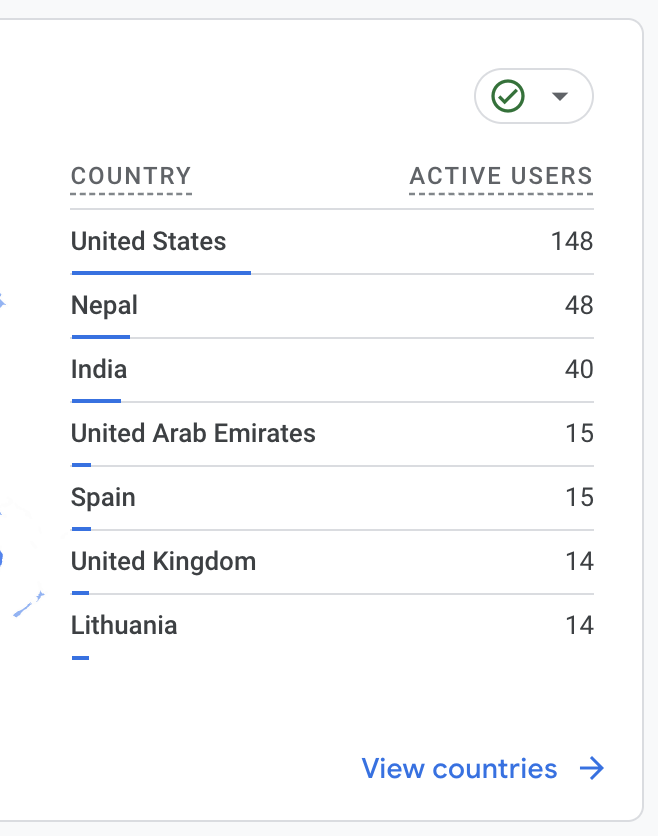Viewport: 658px width, 836px height.
Task: Click the blue bar under Nepal
Action: tap(100, 336)
